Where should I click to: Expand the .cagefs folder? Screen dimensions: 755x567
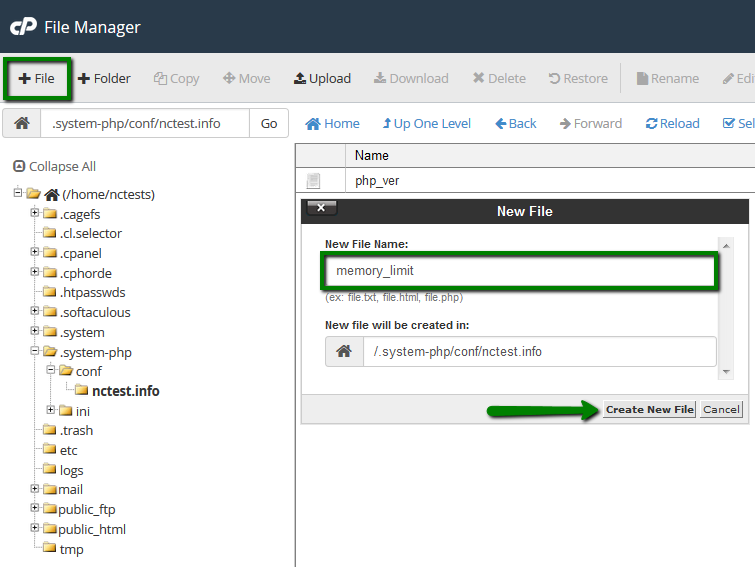click(x=35, y=212)
